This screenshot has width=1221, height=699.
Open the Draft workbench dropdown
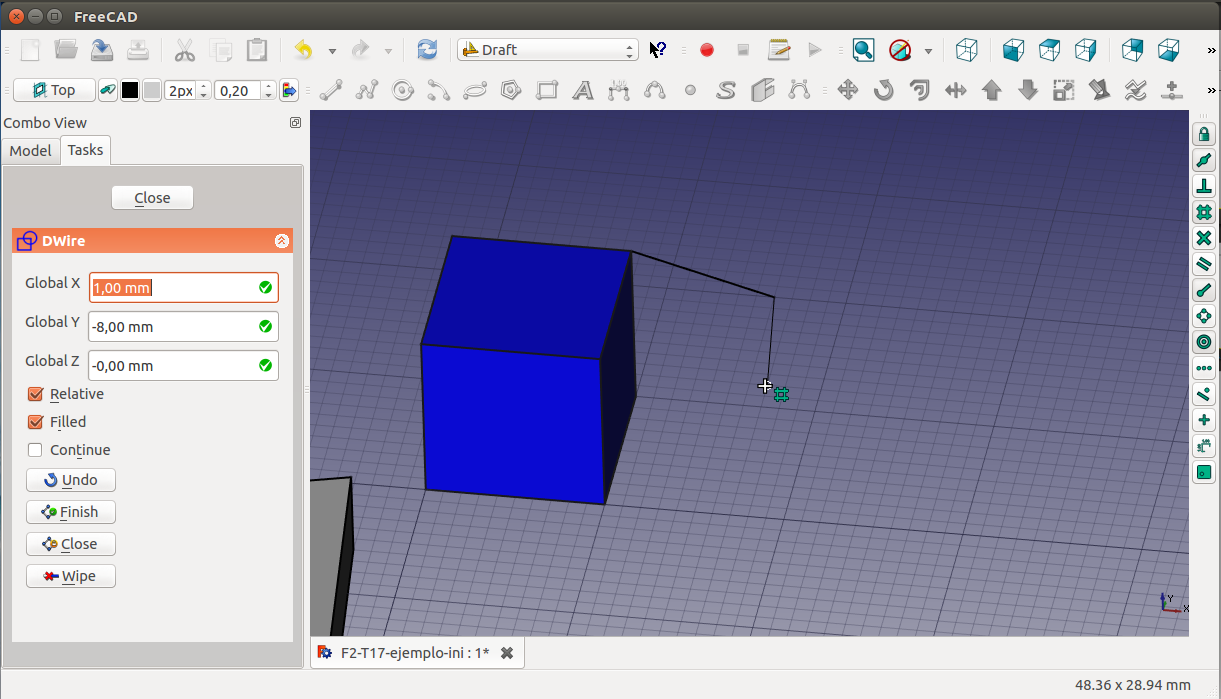click(x=547, y=50)
